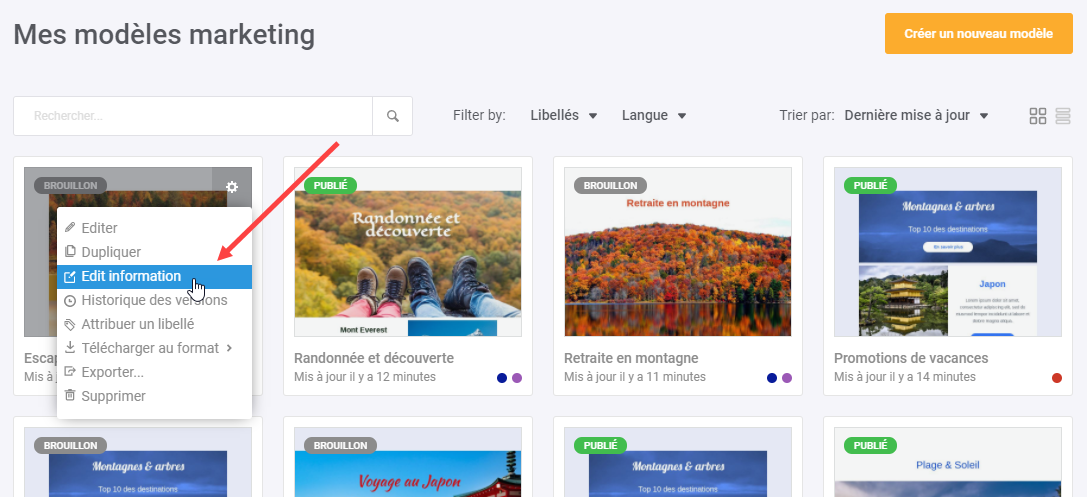This screenshot has height=497, width=1087.
Task: Click the Retraite en montagne title text
Action: pyautogui.click(x=631, y=358)
